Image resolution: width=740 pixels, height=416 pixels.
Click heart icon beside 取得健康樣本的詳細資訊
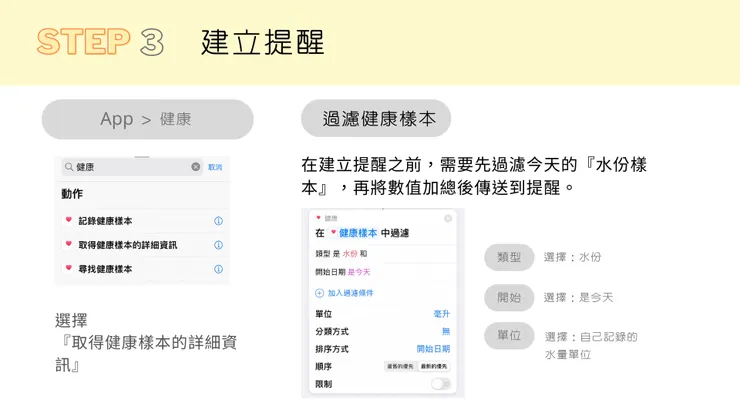click(x=68, y=244)
